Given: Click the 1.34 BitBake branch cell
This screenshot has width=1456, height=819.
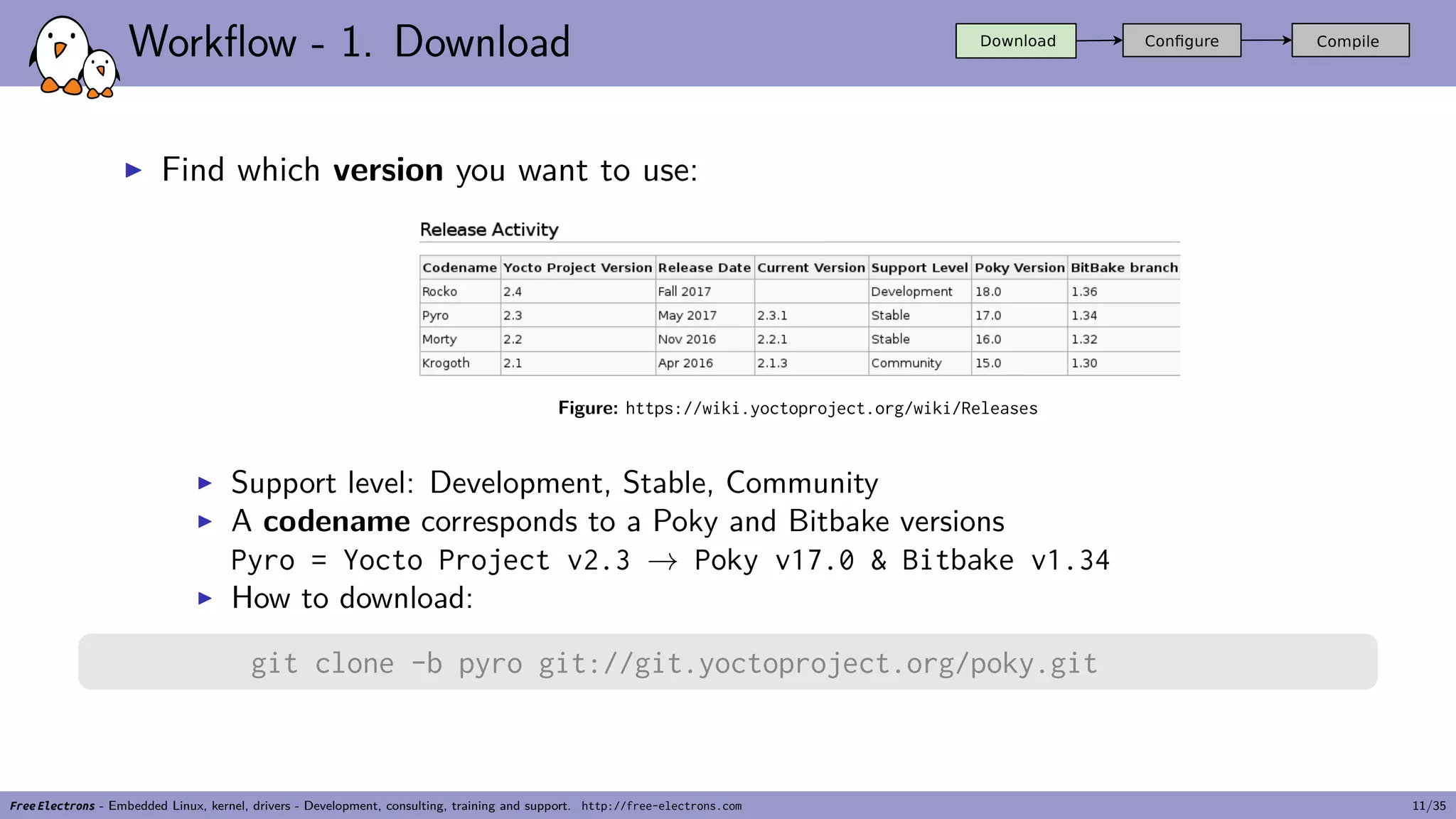Looking at the screenshot, I should click(1124, 315).
